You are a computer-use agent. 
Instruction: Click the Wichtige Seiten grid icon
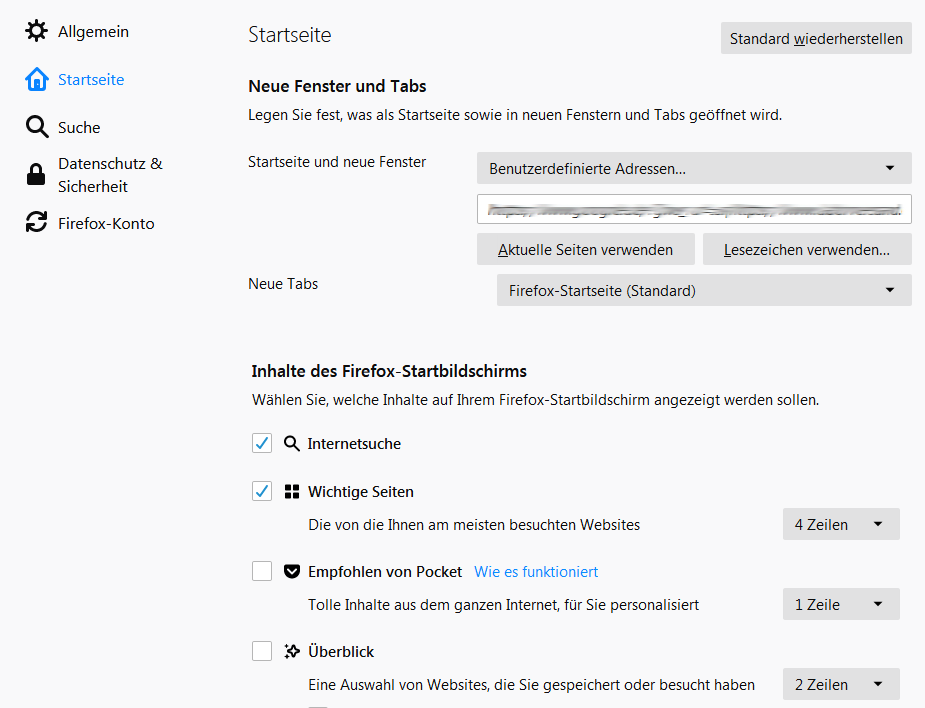coord(291,491)
